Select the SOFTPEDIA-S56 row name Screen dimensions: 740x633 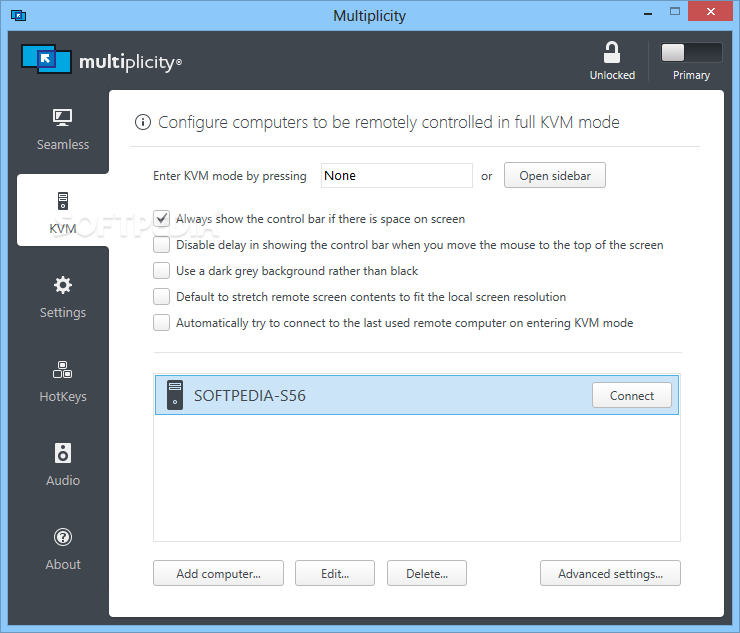250,396
